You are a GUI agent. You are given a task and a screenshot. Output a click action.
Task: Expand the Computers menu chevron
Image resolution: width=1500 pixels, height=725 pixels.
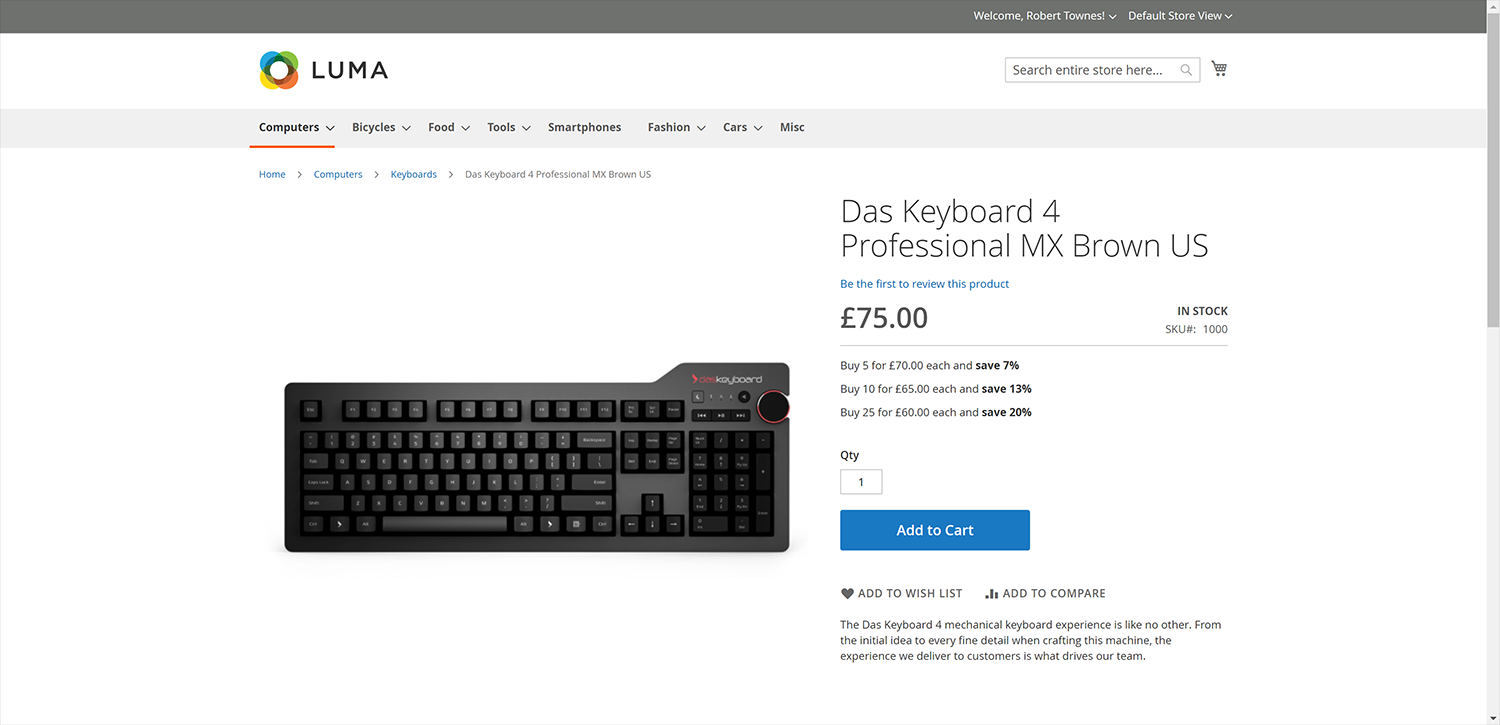330,128
